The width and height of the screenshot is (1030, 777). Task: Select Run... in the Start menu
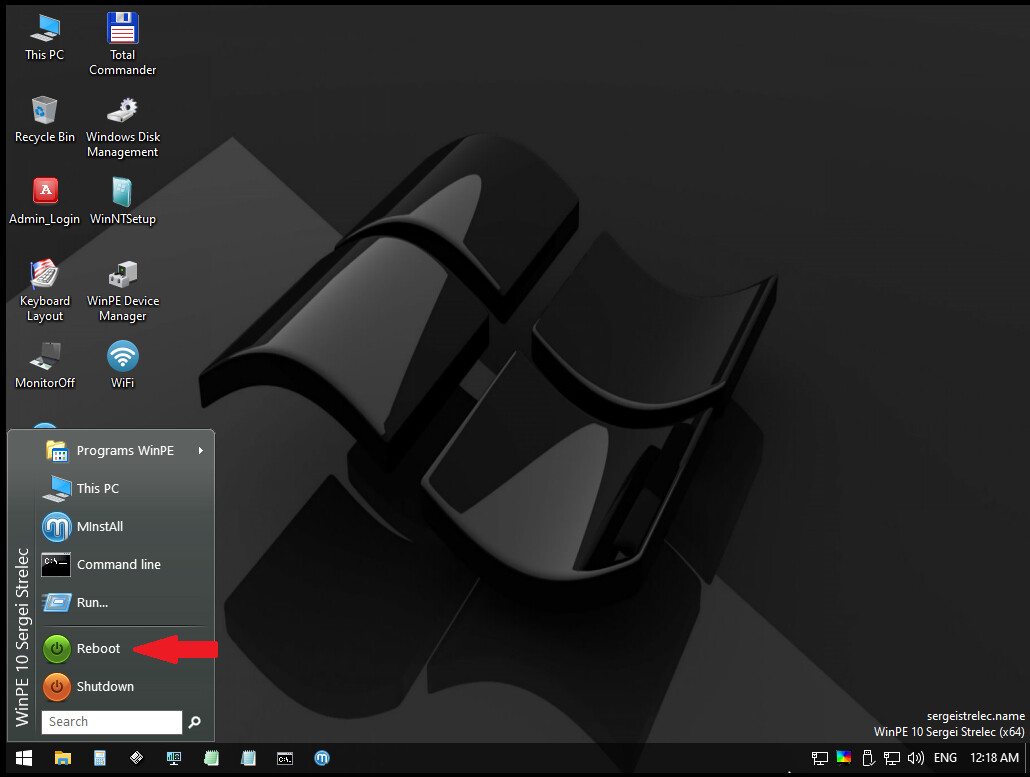[x=123, y=602]
